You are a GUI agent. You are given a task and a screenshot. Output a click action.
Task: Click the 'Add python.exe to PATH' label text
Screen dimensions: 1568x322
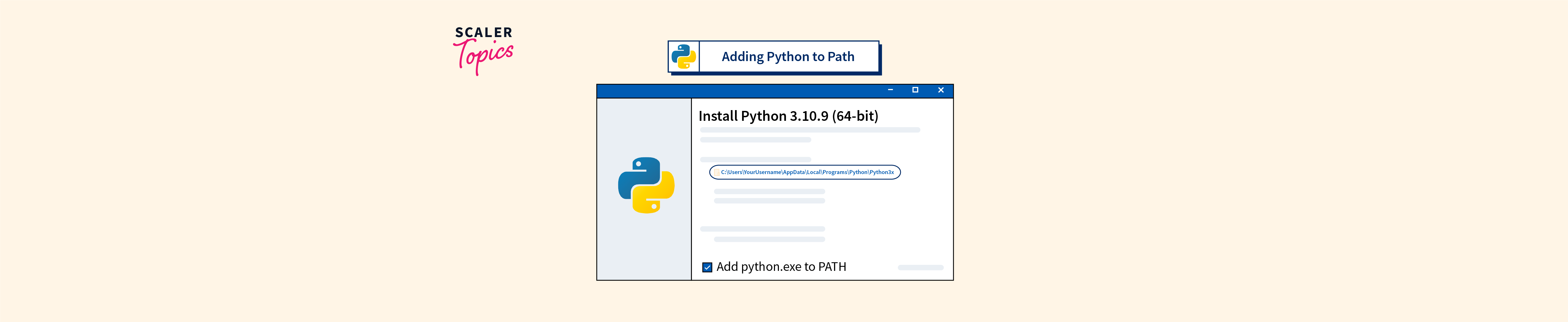point(781,267)
